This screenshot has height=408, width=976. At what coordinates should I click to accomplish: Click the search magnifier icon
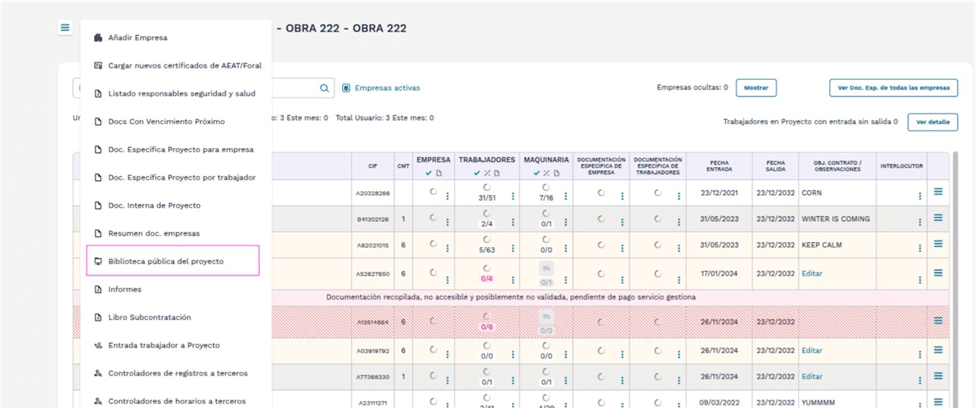(324, 88)
